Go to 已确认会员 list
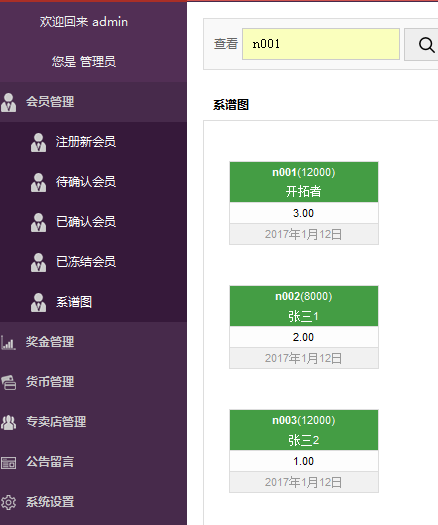 click(x=93, y=222)
